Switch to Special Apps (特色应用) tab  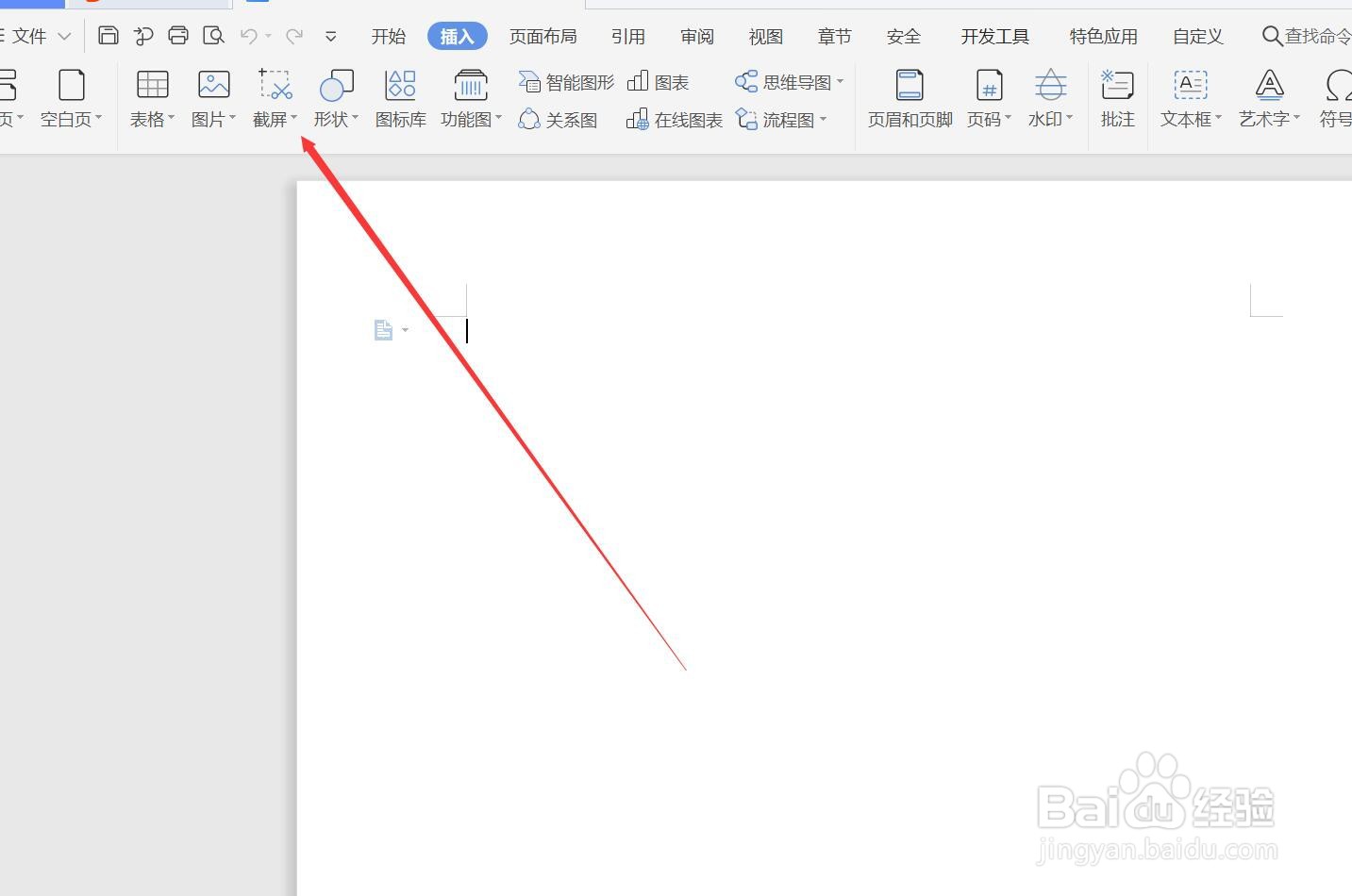click(x=1103, y=36)
